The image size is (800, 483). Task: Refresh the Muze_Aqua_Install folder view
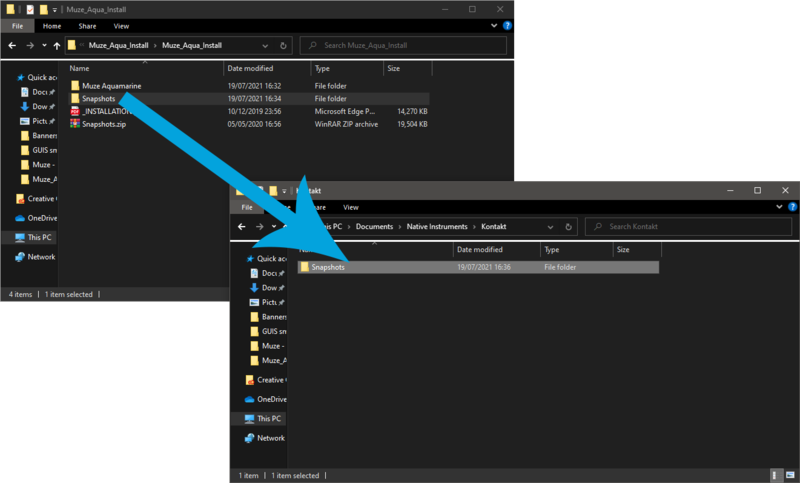pos(283,45)
